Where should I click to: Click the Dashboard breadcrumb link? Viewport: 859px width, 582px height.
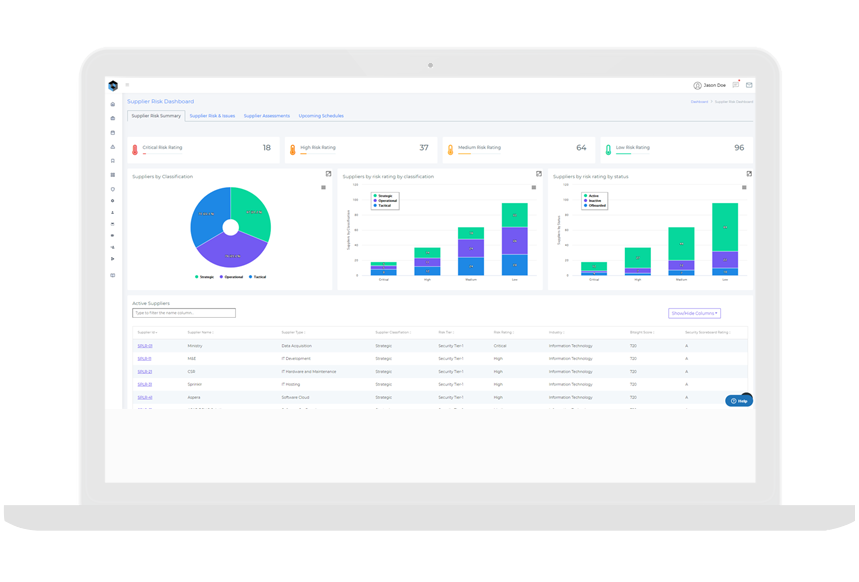coord(699,102)
